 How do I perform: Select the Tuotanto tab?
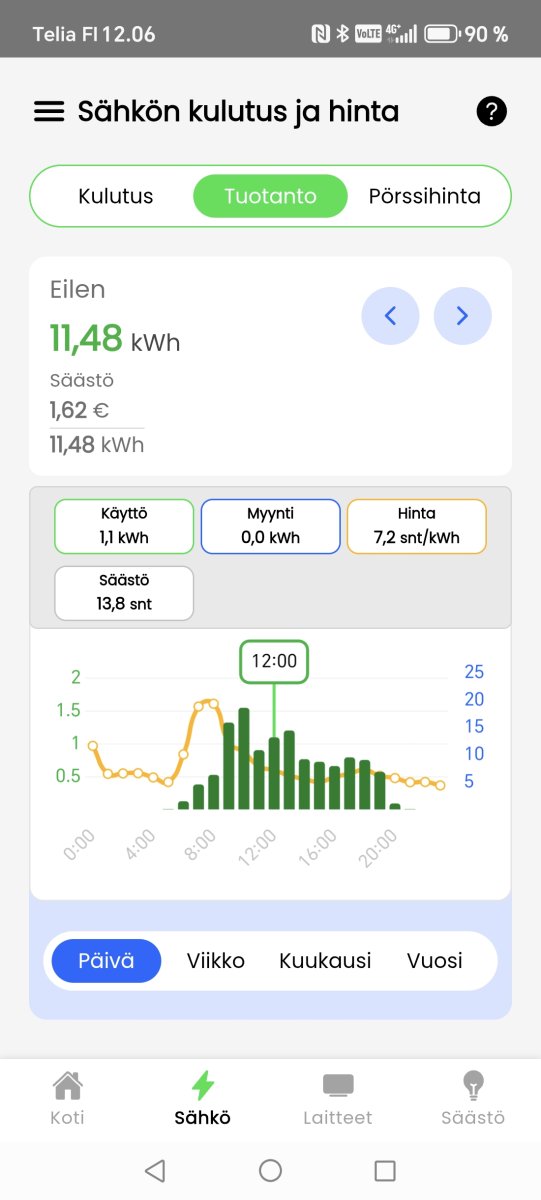tap(270, 196)
